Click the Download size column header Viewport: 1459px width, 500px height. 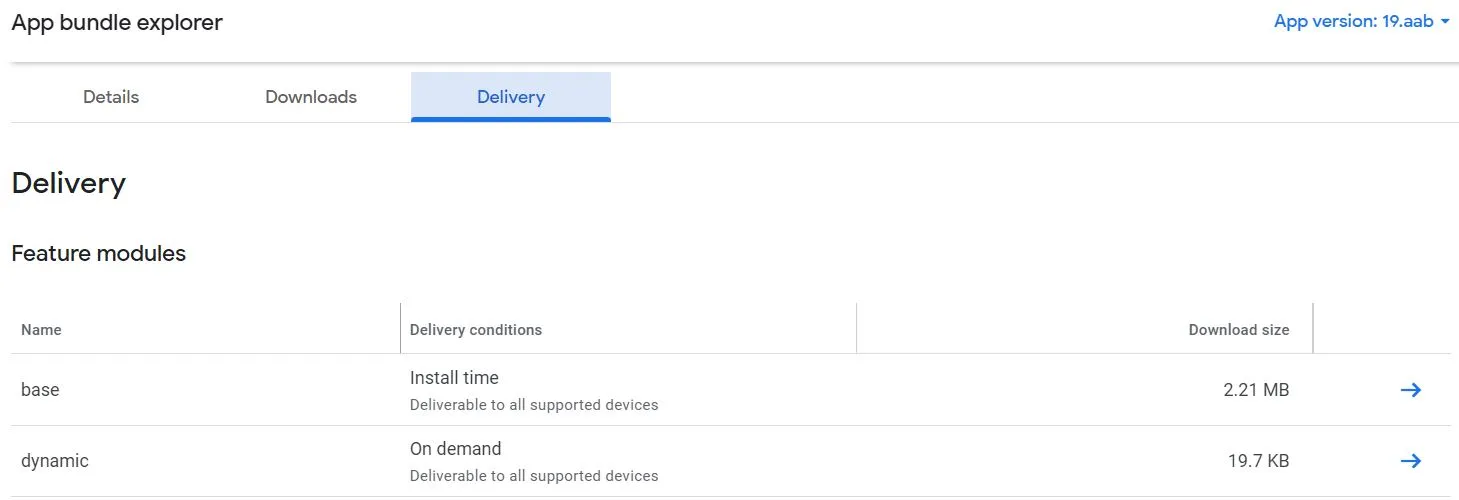[x=1238, y=330]
